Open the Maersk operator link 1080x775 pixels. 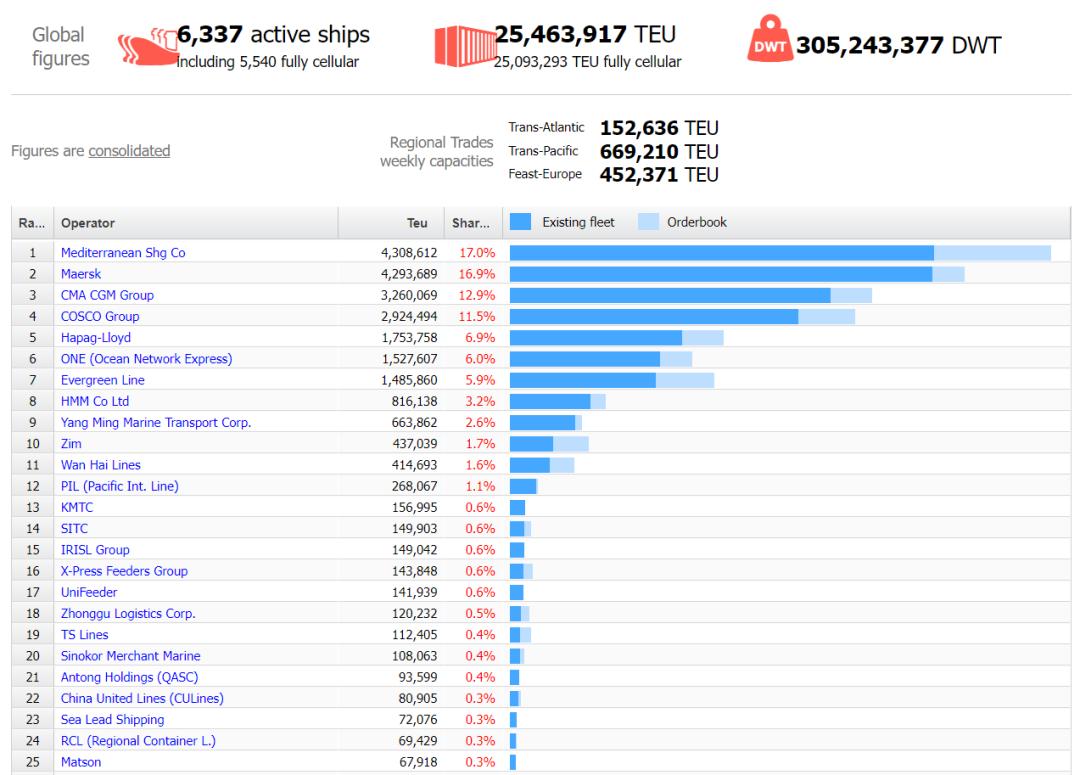[81, 274]
